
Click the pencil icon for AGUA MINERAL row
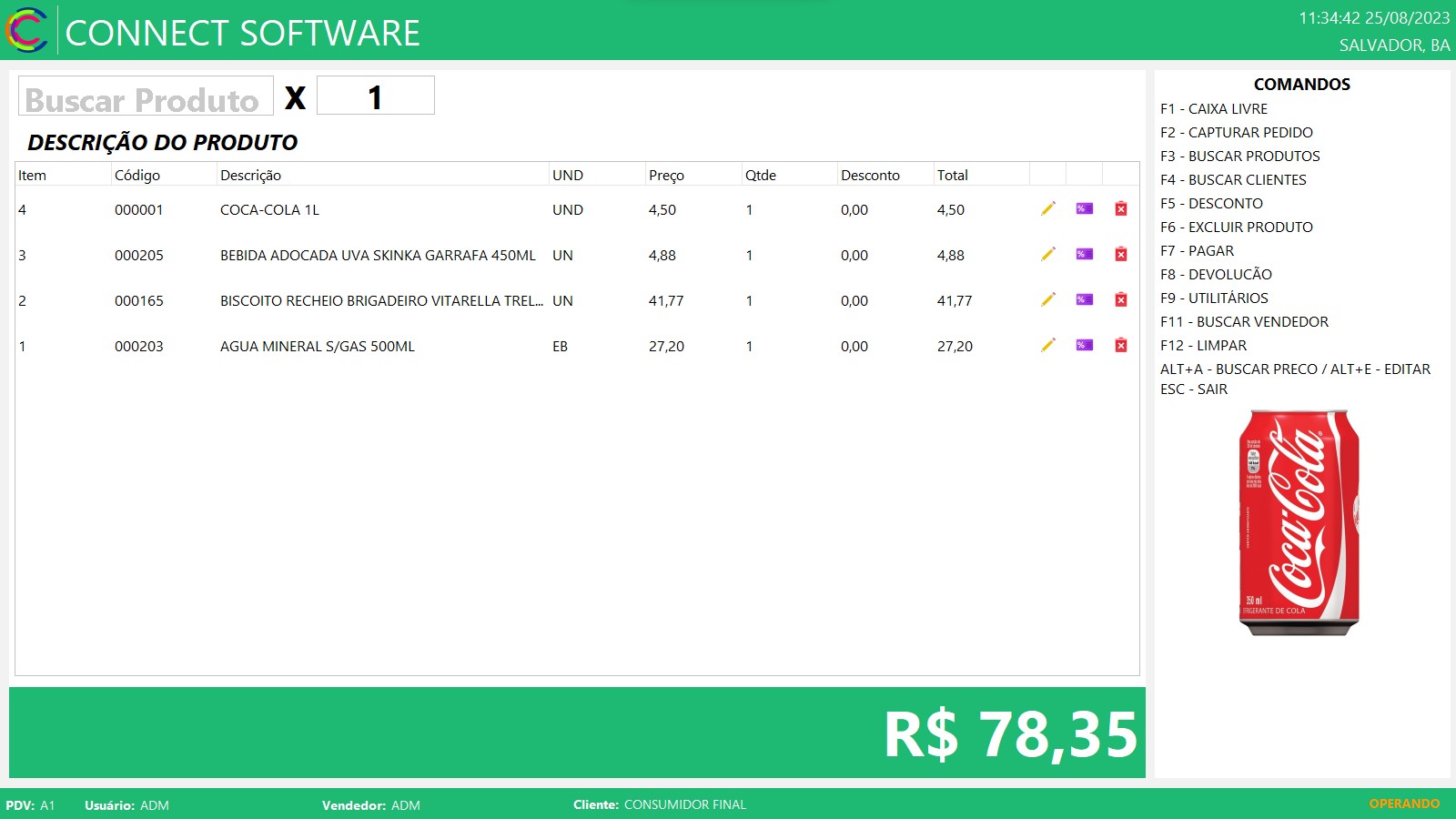pos(1048,346)
